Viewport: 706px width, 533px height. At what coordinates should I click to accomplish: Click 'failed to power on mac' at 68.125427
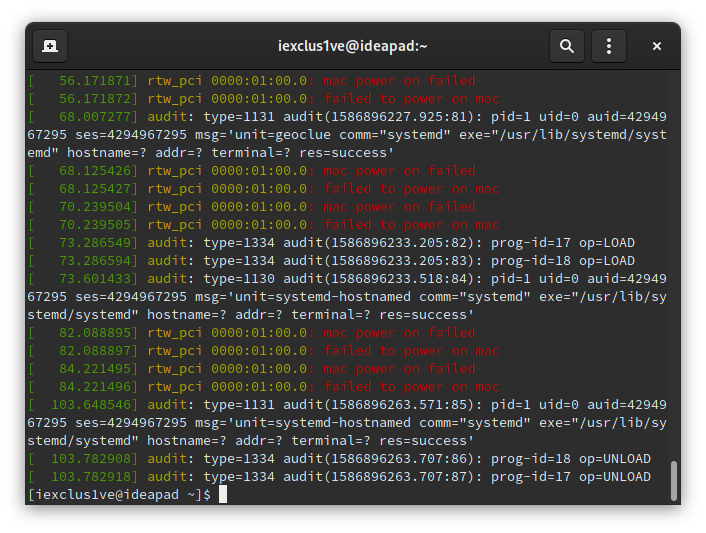pyautogui.click(x=412, y=189)
